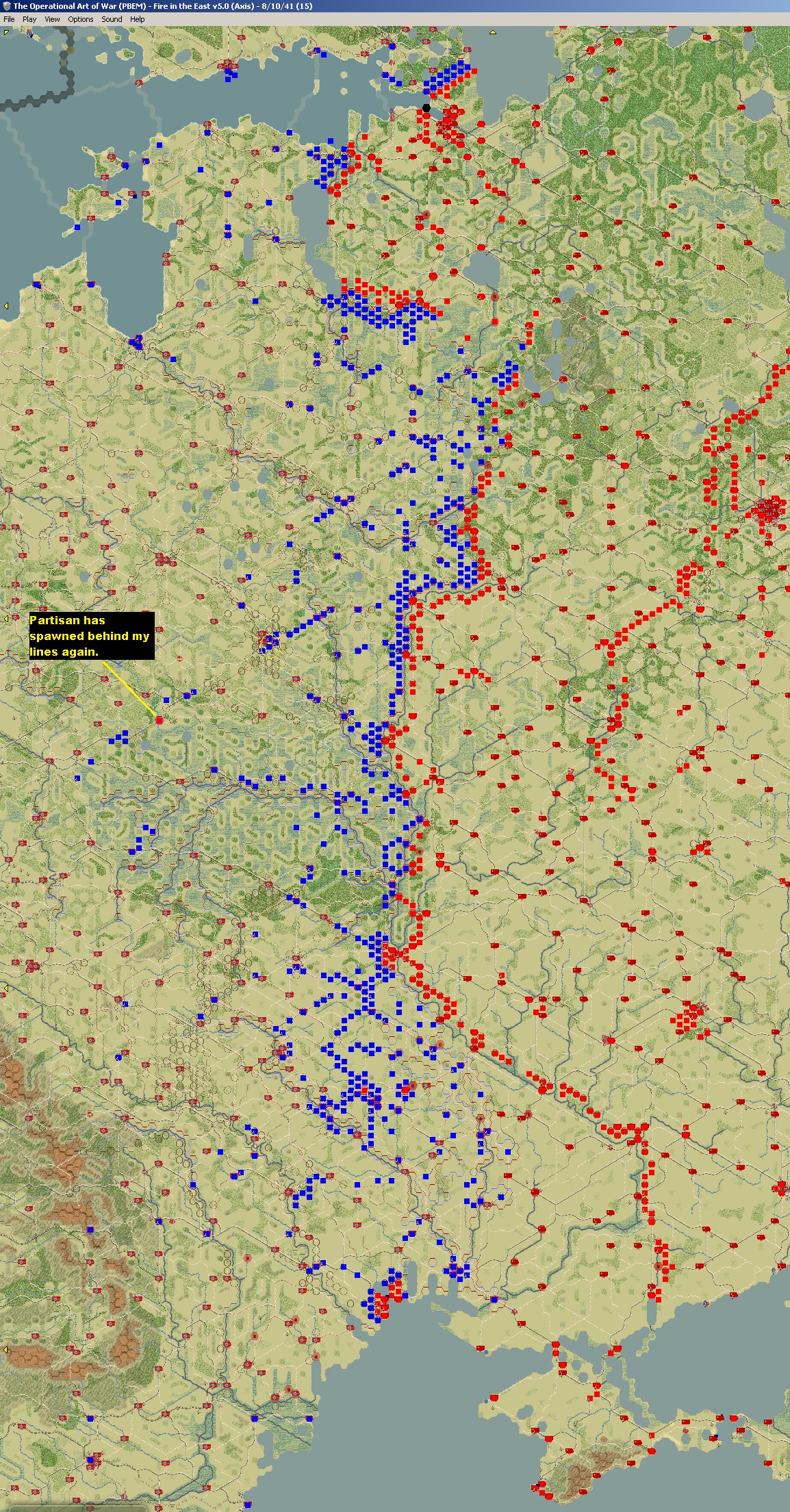Select the red partisan unit the yellow line points to
Screen dimensions: 790x1512
pyautogui.click(x=160, y=720)
